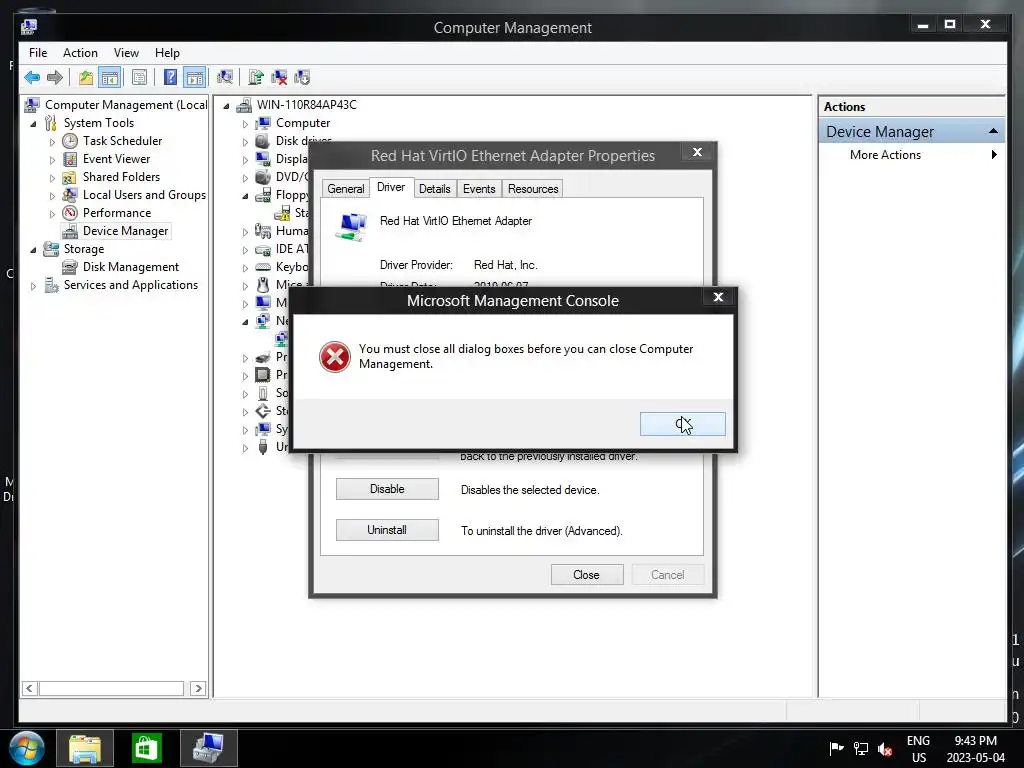The width and height of the screenshot is (1024, 768).
Task: Click the console tree scrollbar right arrow
Action: pos(199,688)
